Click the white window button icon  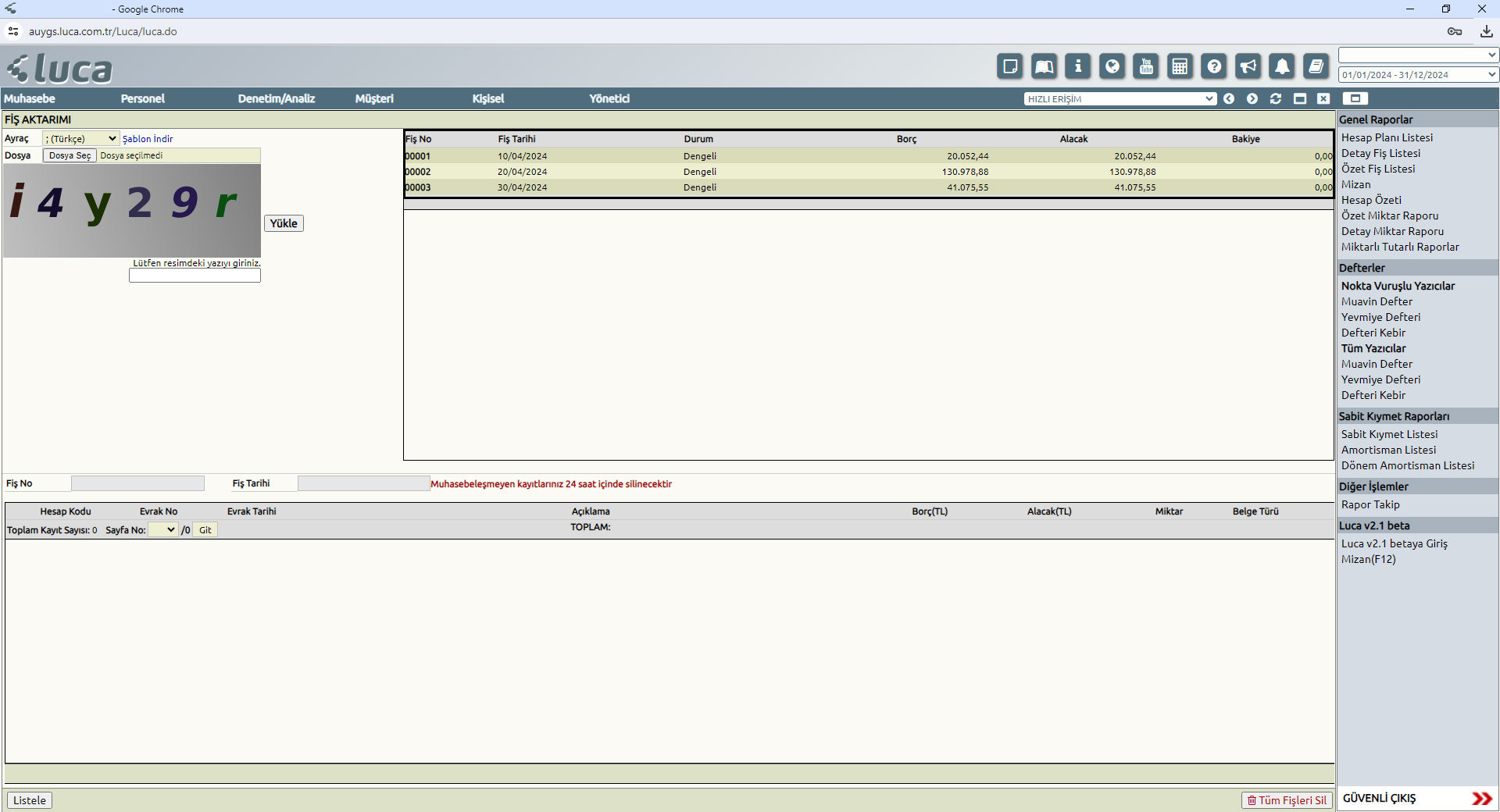pyautogui.click(x=1355, y=98)
